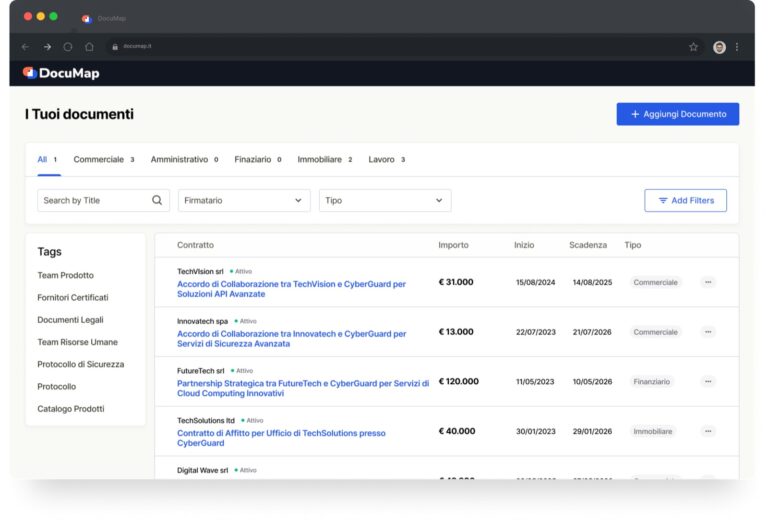This screenshot has width=768, height=523.
Task: Click the DocuMap logo in header
Action: (61, 73)
